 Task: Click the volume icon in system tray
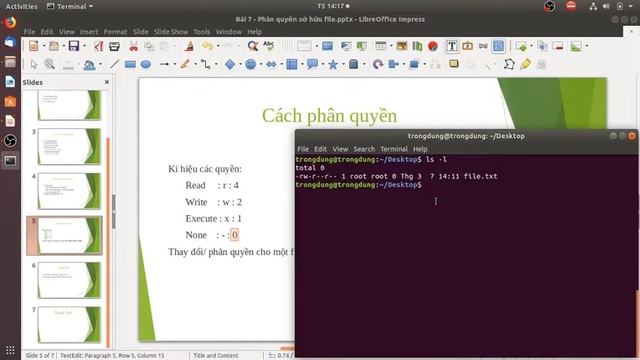click(606, 6)
